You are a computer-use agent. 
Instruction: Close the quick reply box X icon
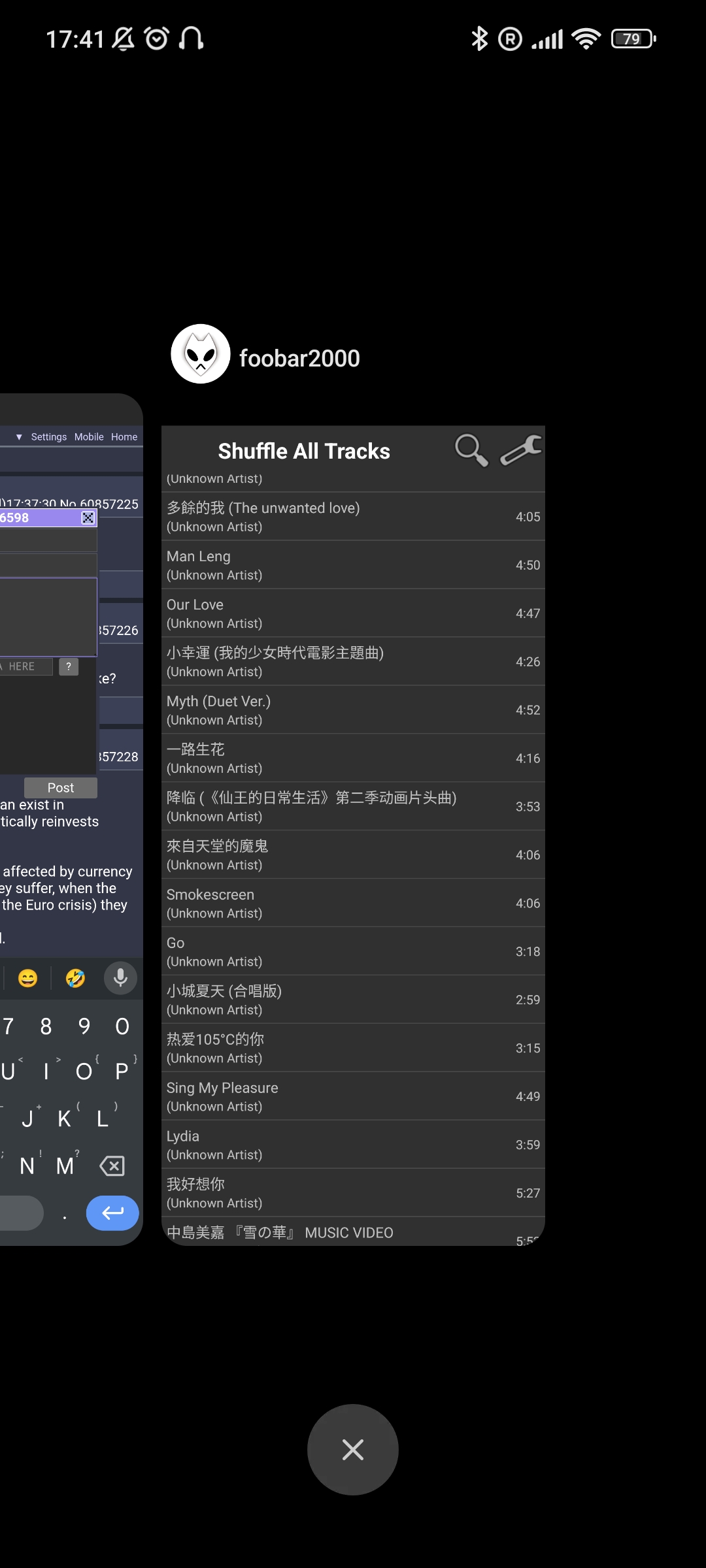point(88,518)
